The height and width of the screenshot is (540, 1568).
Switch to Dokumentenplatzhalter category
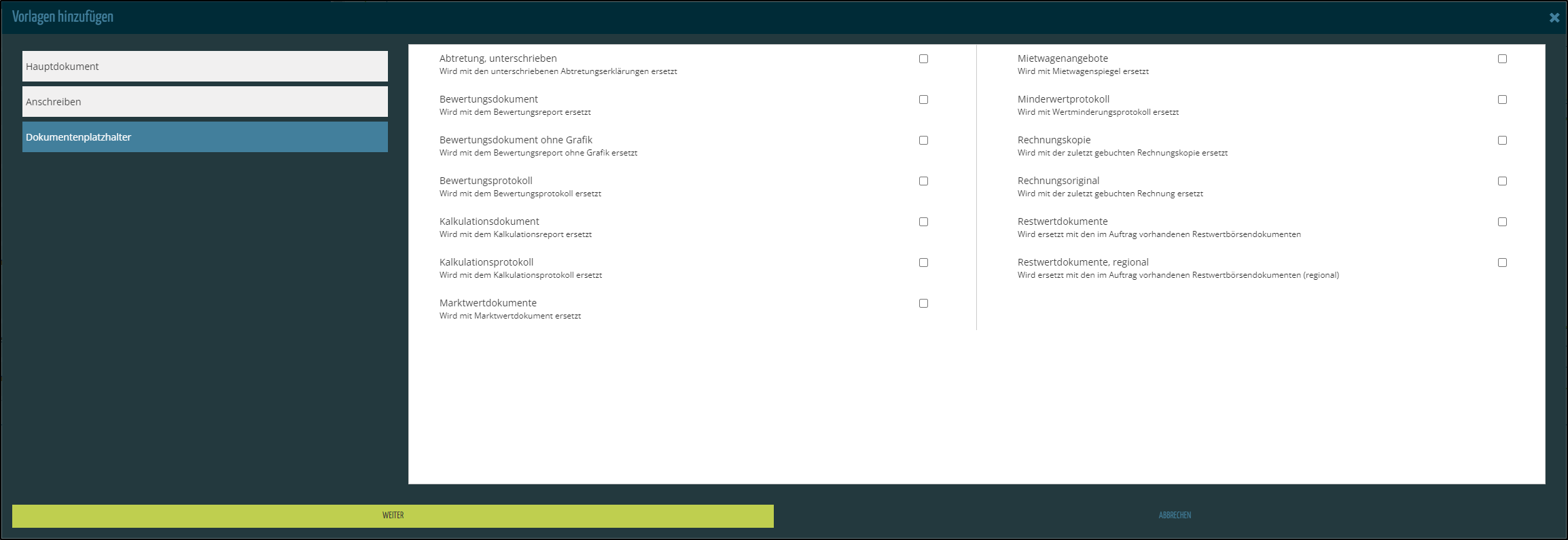[204, 137]
